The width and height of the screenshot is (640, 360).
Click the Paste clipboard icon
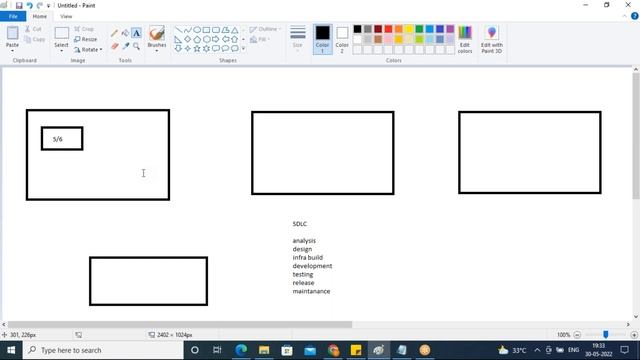pos(12,33)
